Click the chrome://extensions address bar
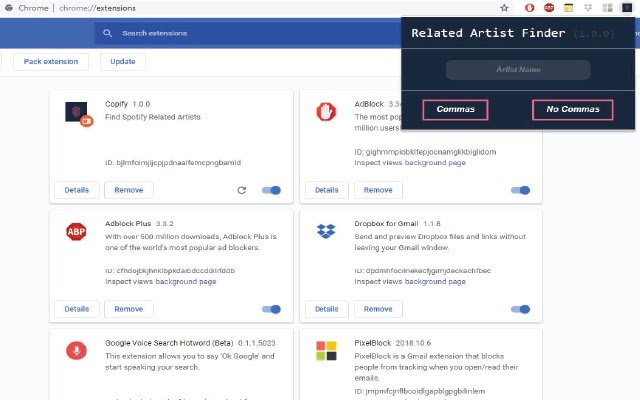Image resolution: width=640 pixels, height=400 pixels. [97, 8]
